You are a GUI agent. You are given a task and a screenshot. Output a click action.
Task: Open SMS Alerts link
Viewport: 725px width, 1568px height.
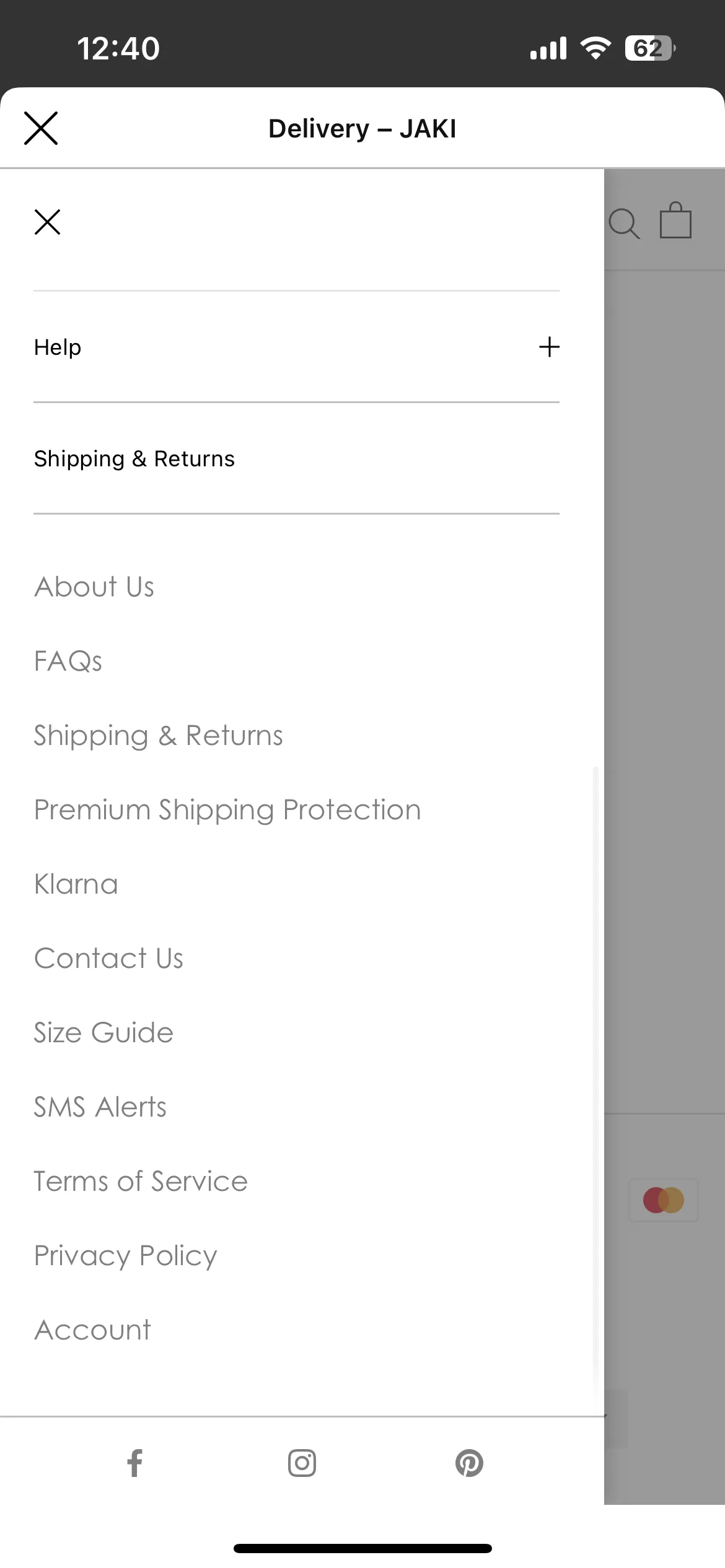[100, 1107]
